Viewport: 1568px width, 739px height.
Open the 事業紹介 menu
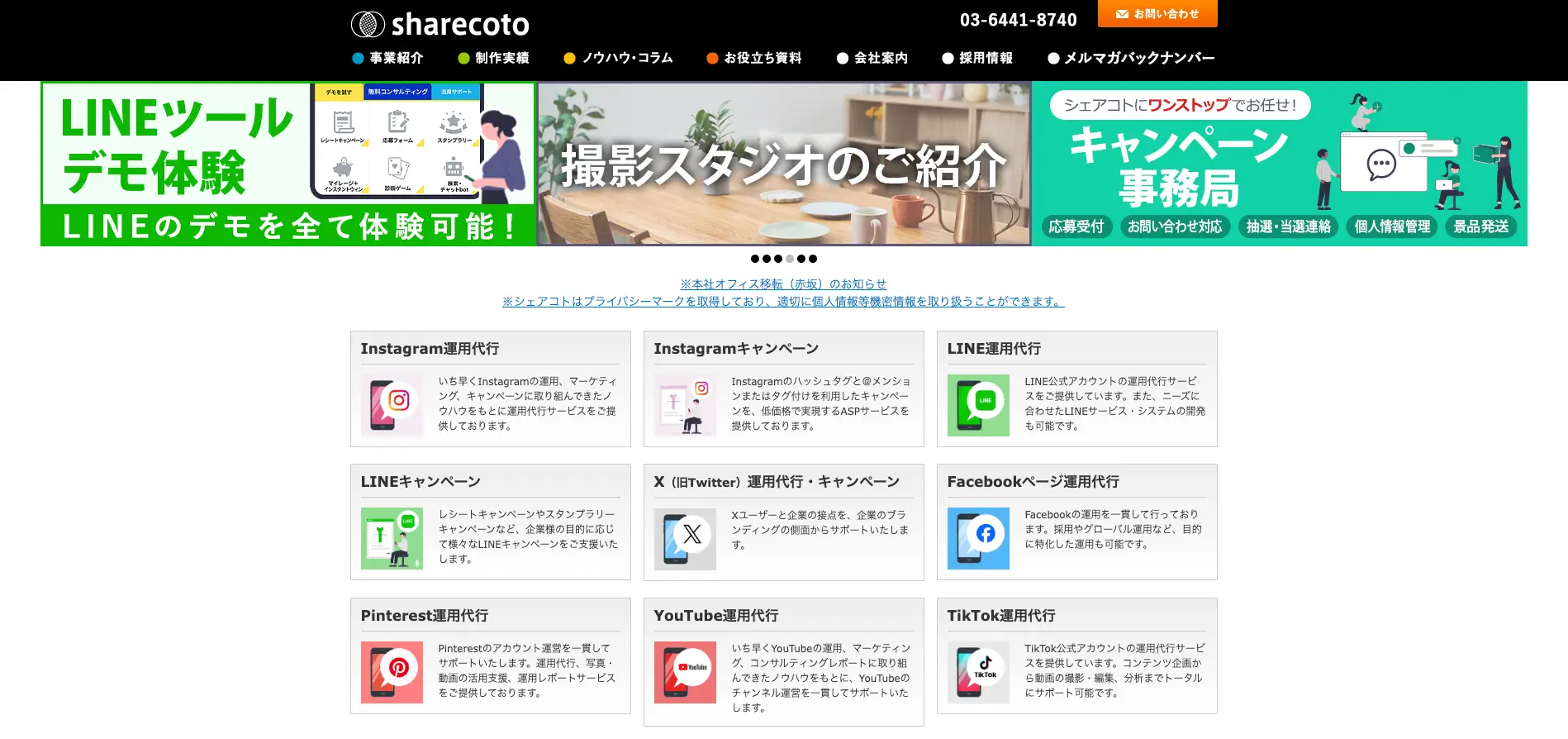(x=387, y=58)
